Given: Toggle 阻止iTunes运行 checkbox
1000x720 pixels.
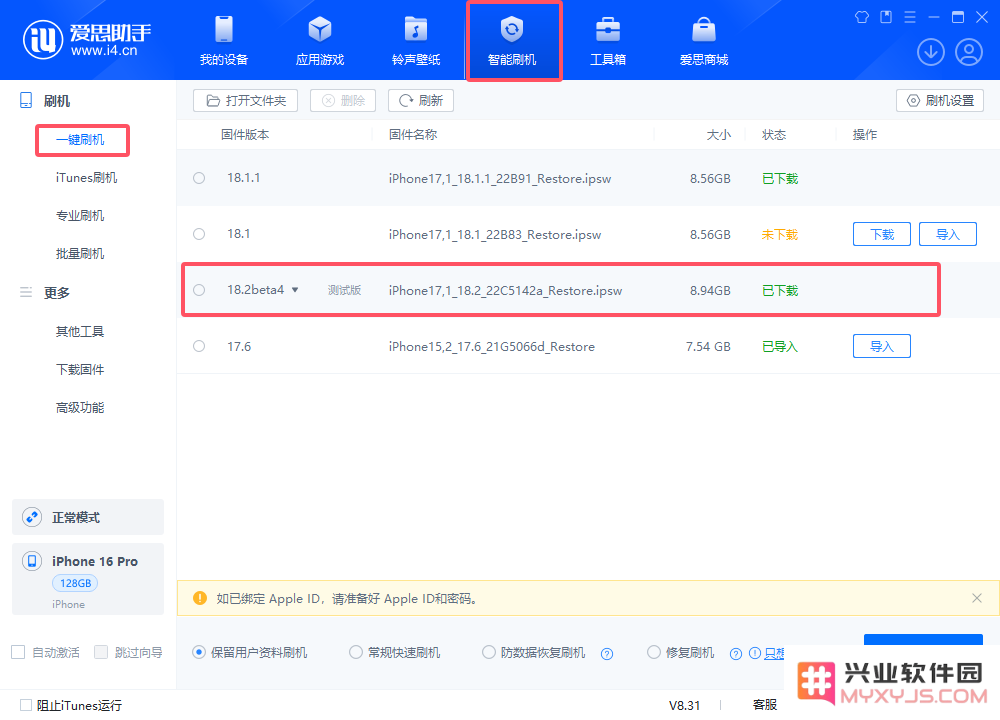Looking at the screenshot, I should pyautogui.click(x=26, y=705).
